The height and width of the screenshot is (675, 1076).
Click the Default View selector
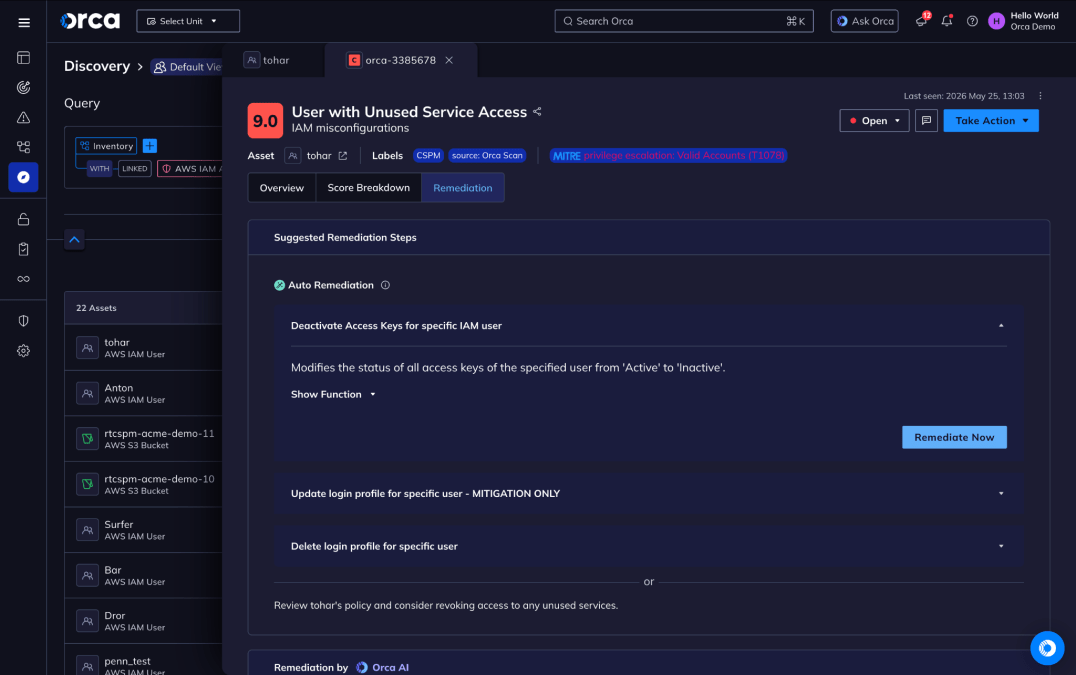coord(187,67)
